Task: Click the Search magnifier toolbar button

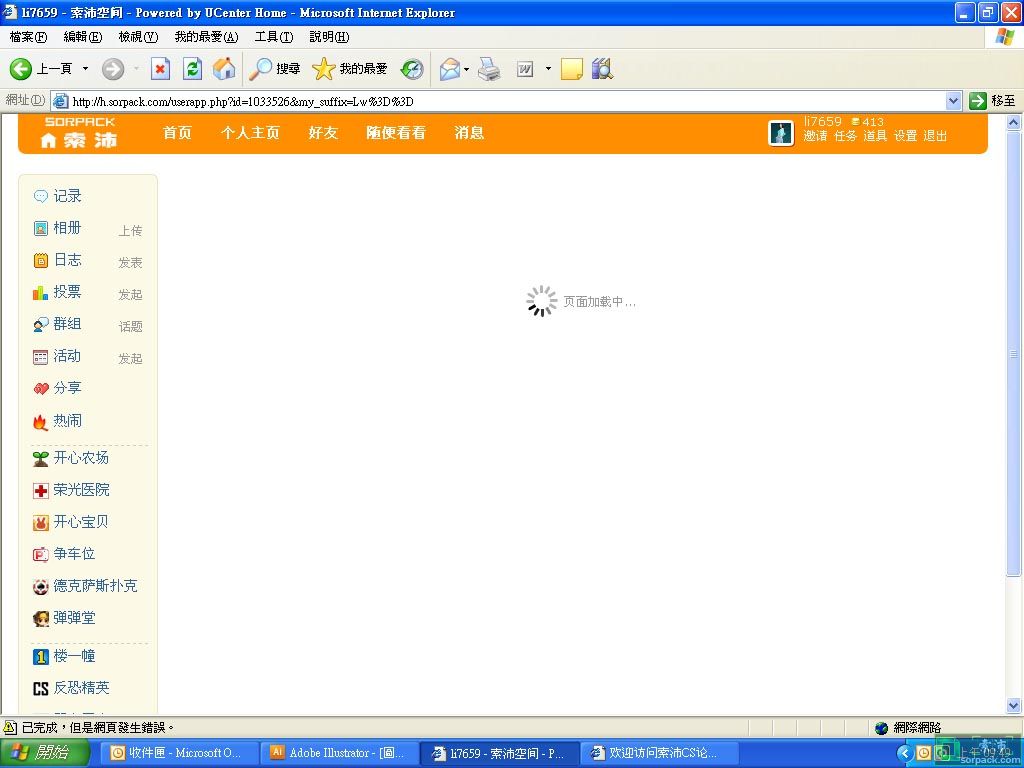Action: coord(275,69)
